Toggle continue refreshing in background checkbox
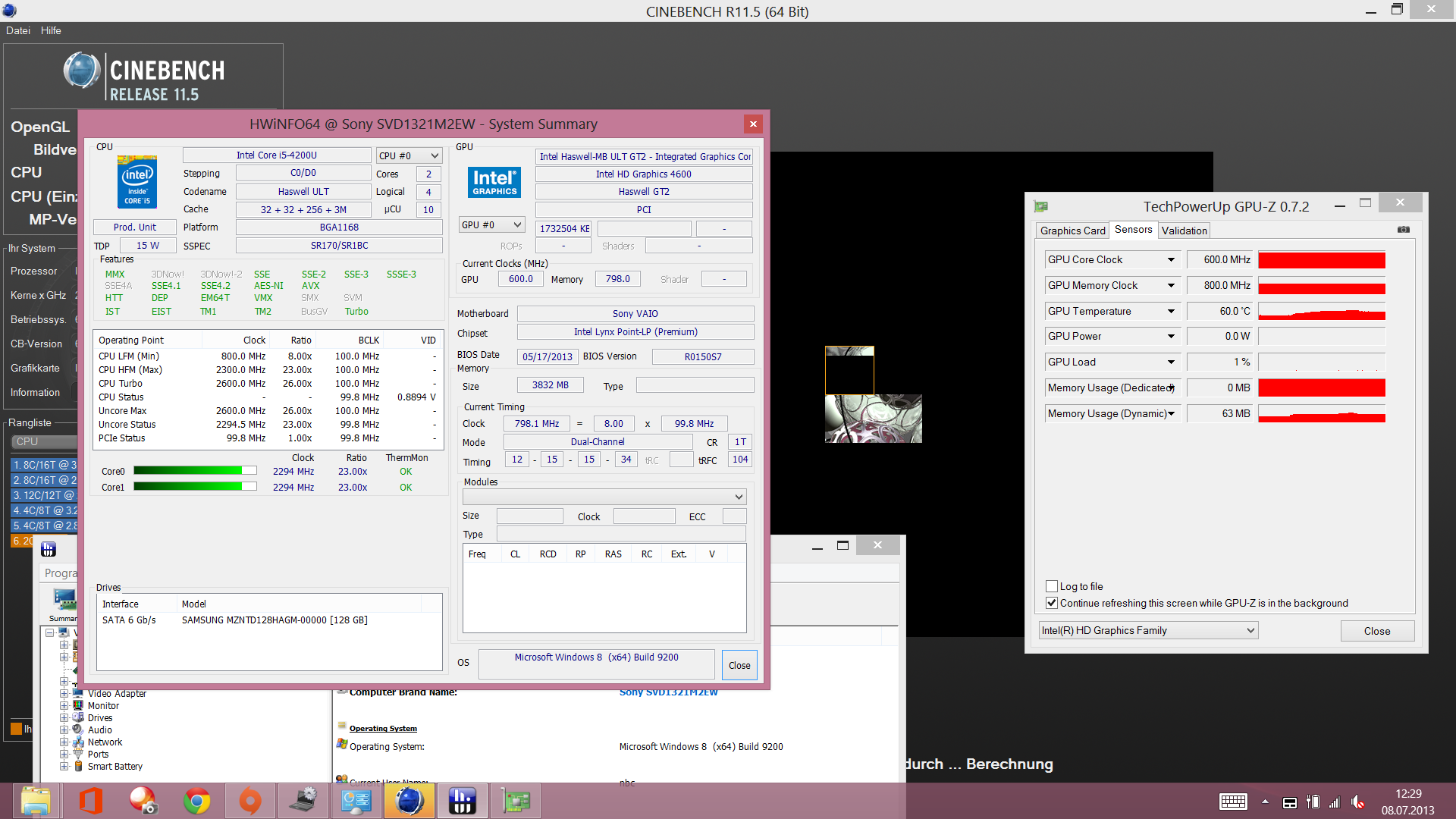The width and height of the screenshot is (1456, 819). point(1052,603)
